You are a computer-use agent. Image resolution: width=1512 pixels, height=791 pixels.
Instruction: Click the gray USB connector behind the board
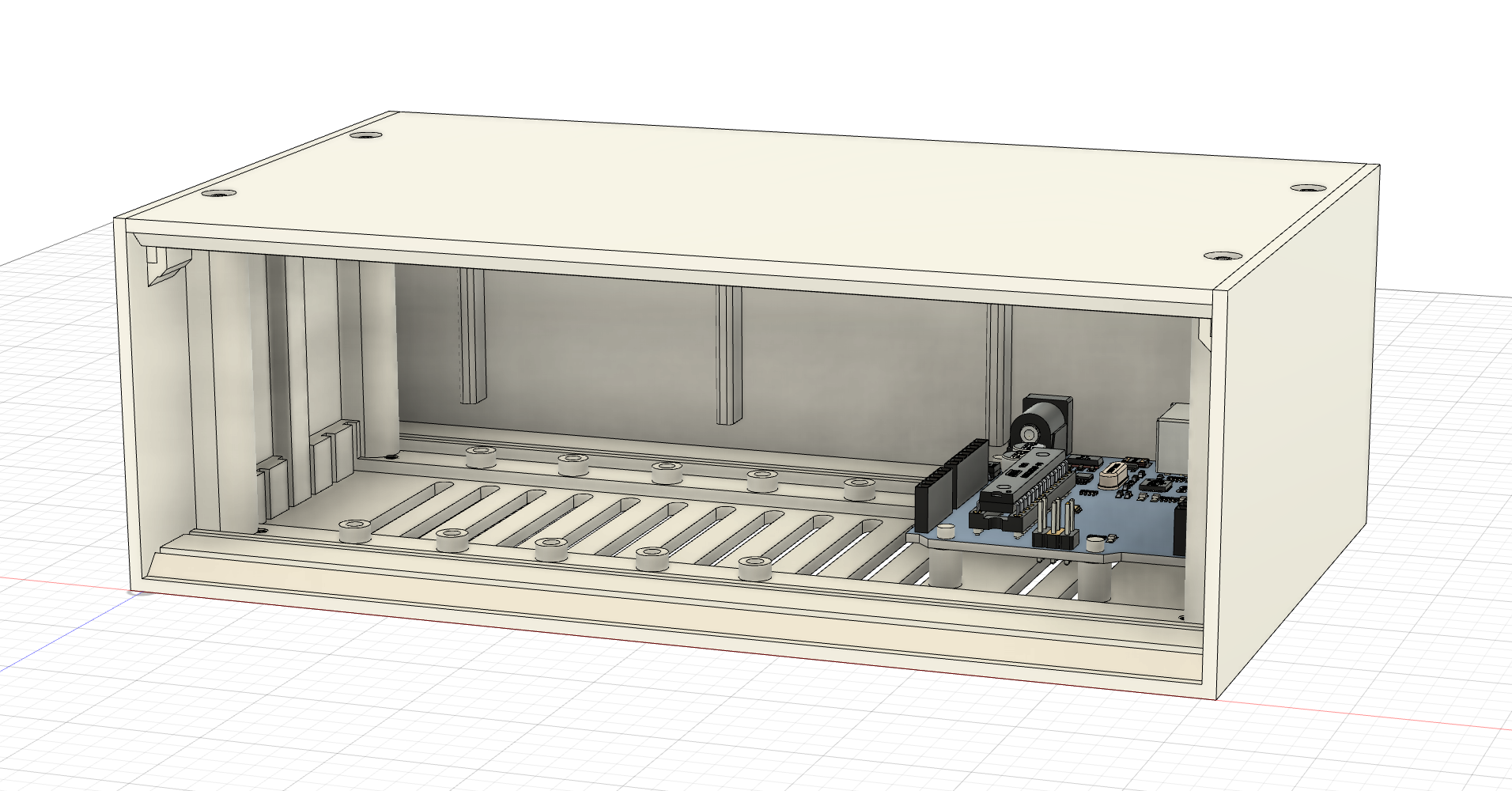[x=1172, y=439]
